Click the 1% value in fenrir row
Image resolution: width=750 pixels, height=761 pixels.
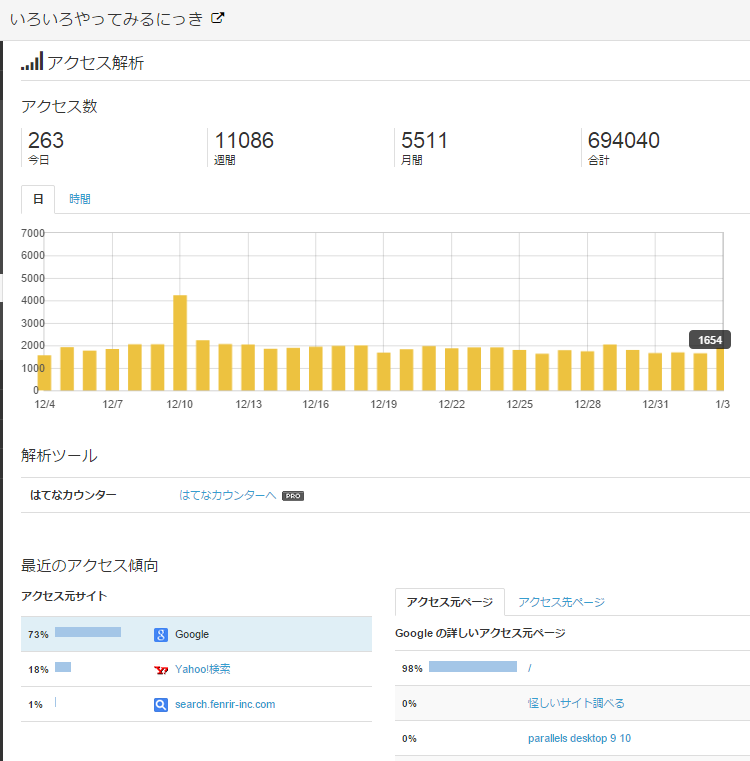click(35, 704)
